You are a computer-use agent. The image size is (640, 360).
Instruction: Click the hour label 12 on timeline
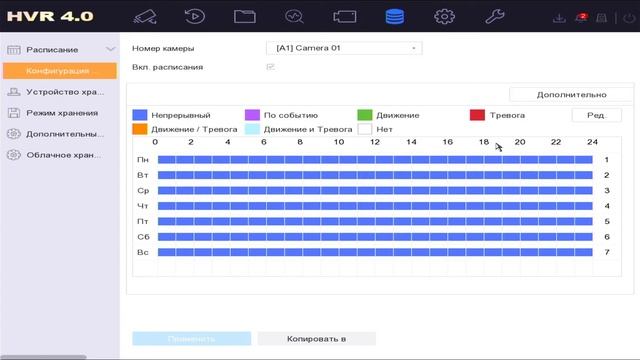pyautogui.click(x=375, y=142)
